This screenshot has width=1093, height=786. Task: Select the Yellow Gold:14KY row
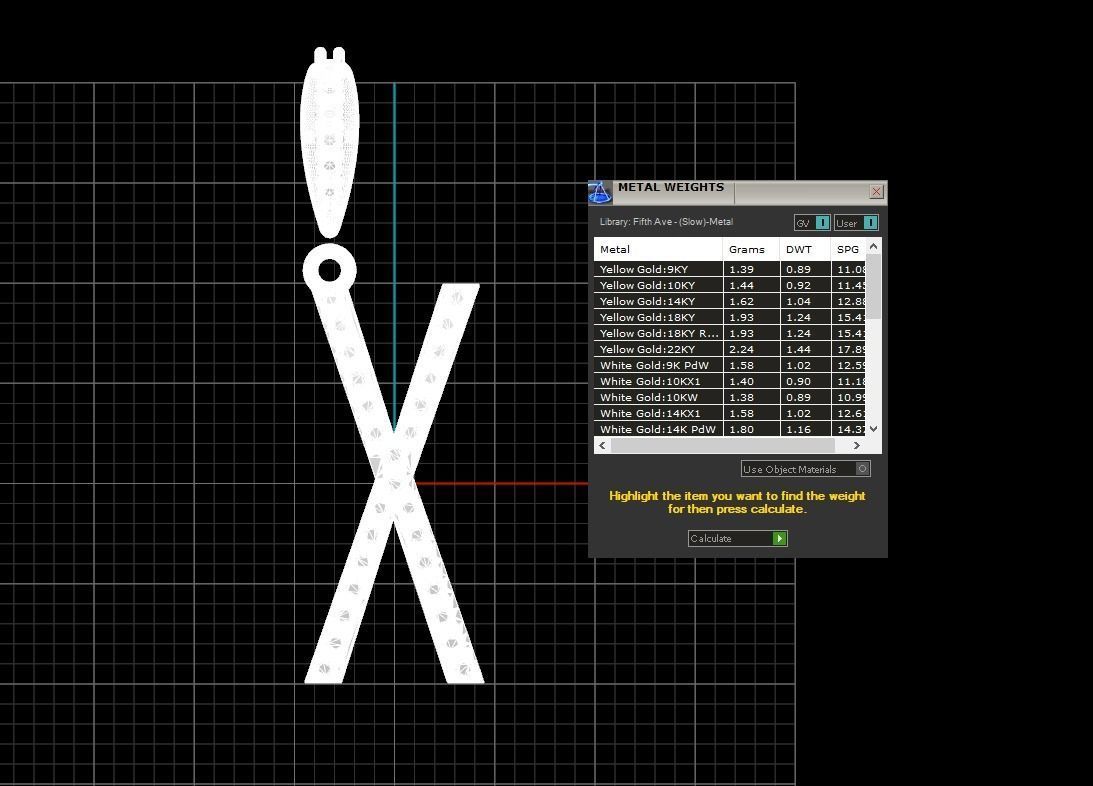pos(730,301)
